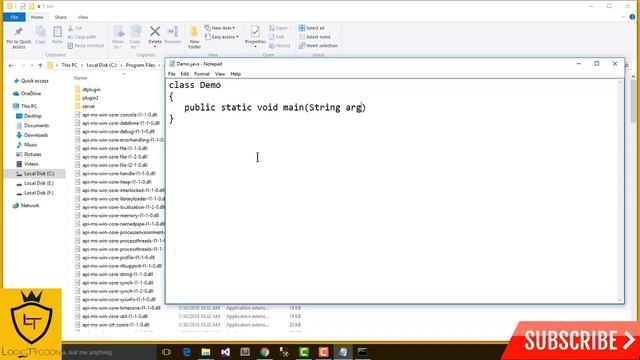The image size is (640, 360).
Task: Select Network in navigation pane
Action: click(29, 205)
